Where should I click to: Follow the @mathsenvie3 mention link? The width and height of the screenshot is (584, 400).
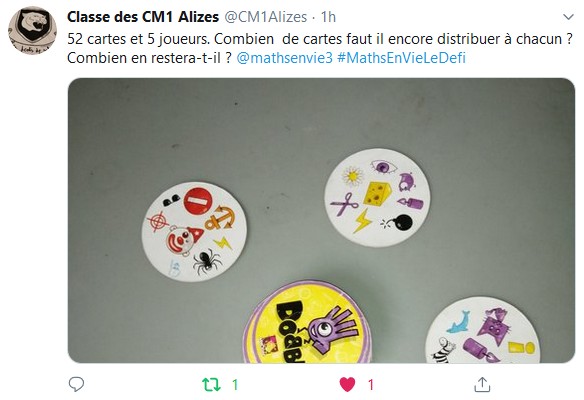tap(285, 58)
